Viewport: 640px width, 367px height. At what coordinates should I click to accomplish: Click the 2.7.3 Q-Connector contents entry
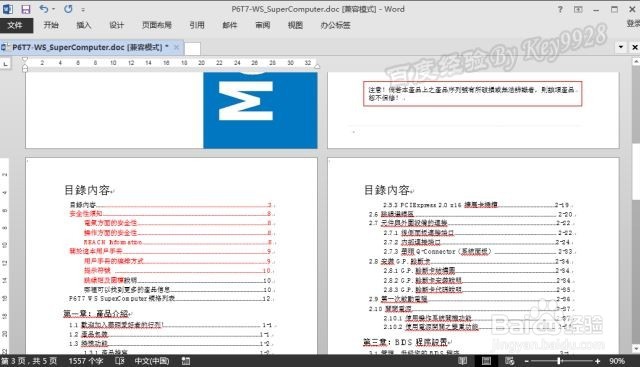[x=478, y=251]
